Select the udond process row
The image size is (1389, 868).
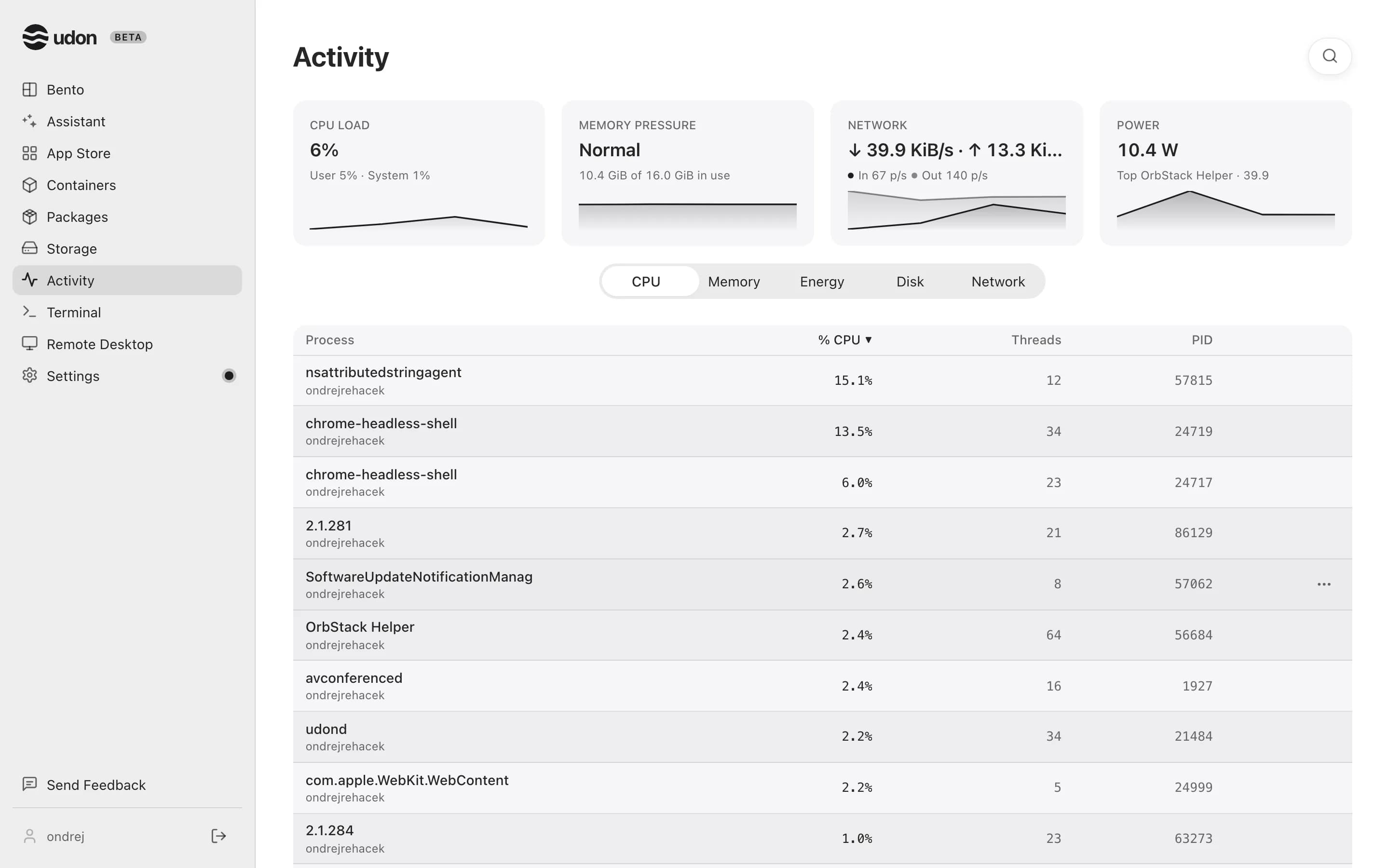(x=822, y=737)
